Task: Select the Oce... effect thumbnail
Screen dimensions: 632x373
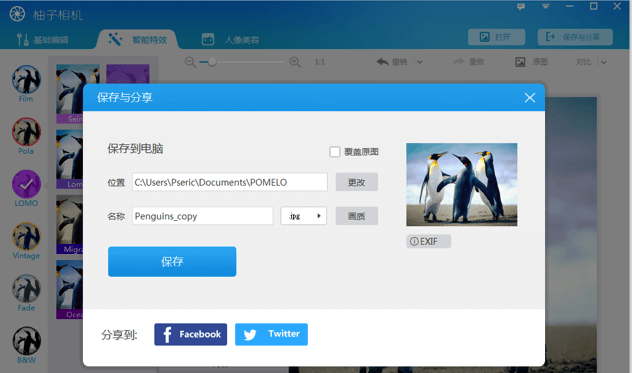Action: coord(69,290)
